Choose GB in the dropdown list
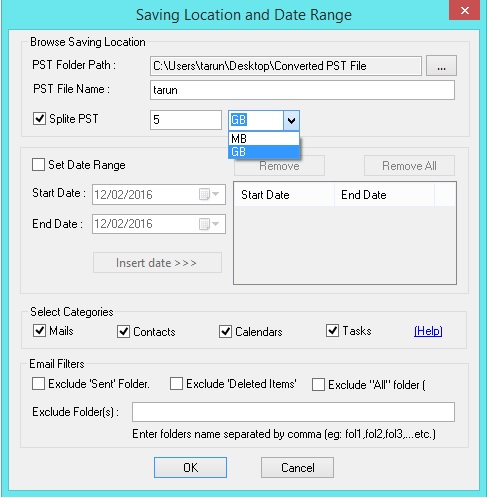 point(264,152)
